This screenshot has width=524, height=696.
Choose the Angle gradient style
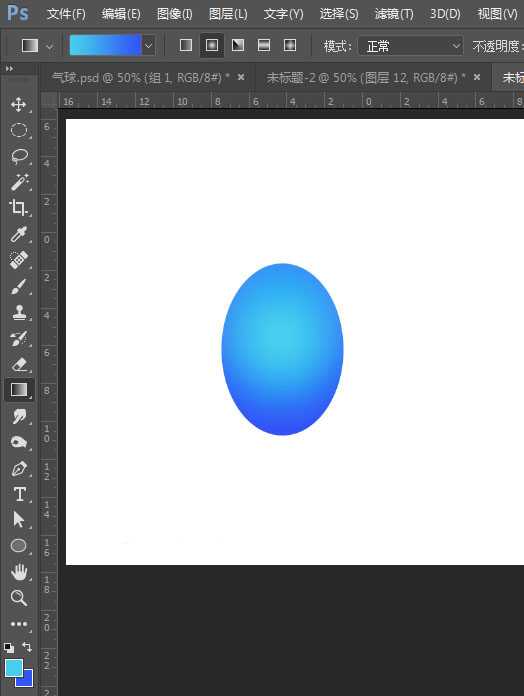(x=238, y=45)
